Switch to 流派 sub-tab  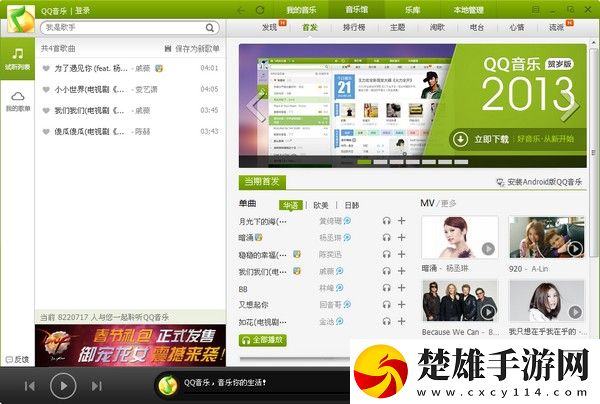pyautogui.click(x=557, y=28)
